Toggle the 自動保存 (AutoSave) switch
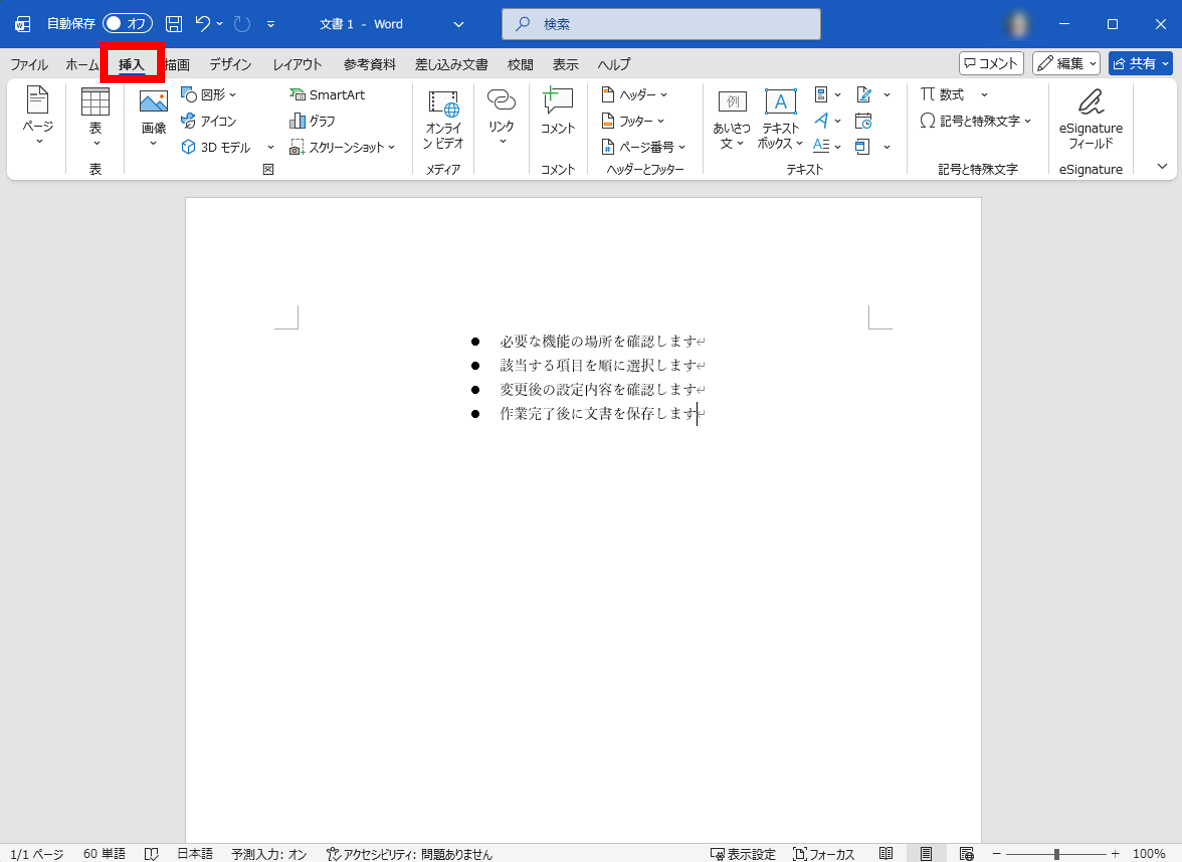This screenshot has height=862, width=1182. pos(127,24)
